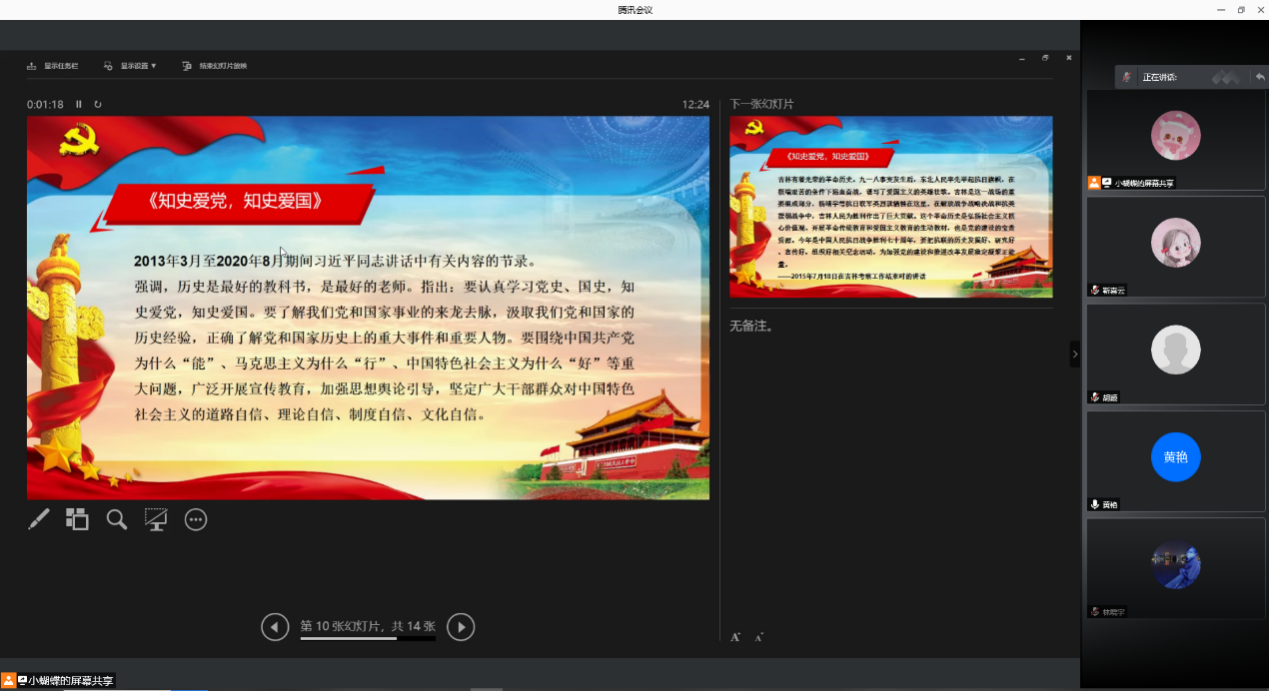Click 结束幻灯片放映 to end slideshow
1269x691 pixels.
[215, 66]
